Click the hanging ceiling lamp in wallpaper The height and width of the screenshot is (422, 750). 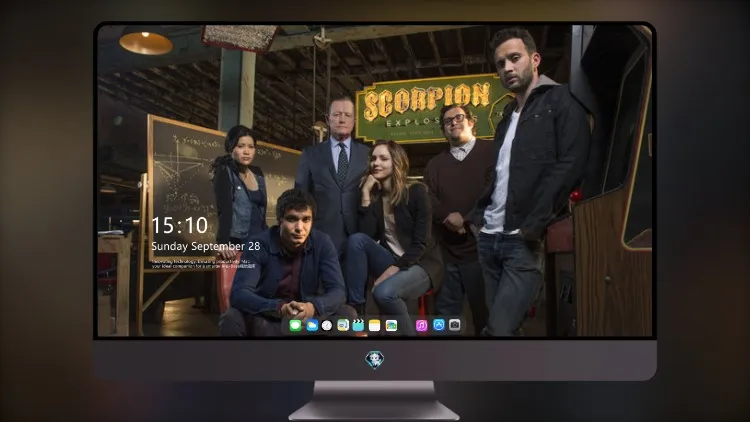[x=146, y=43]
